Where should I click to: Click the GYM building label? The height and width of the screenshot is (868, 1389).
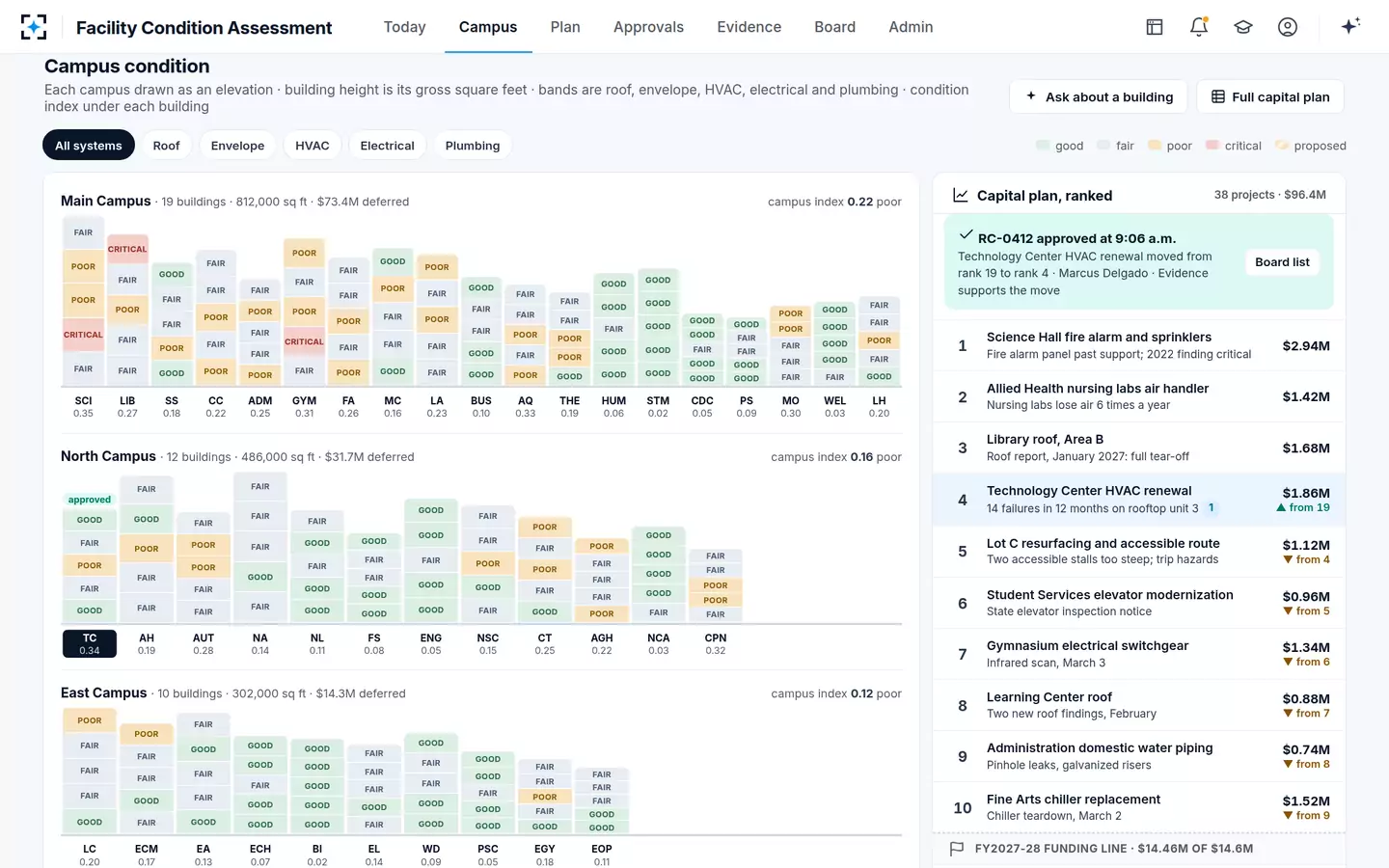(304, 406)
